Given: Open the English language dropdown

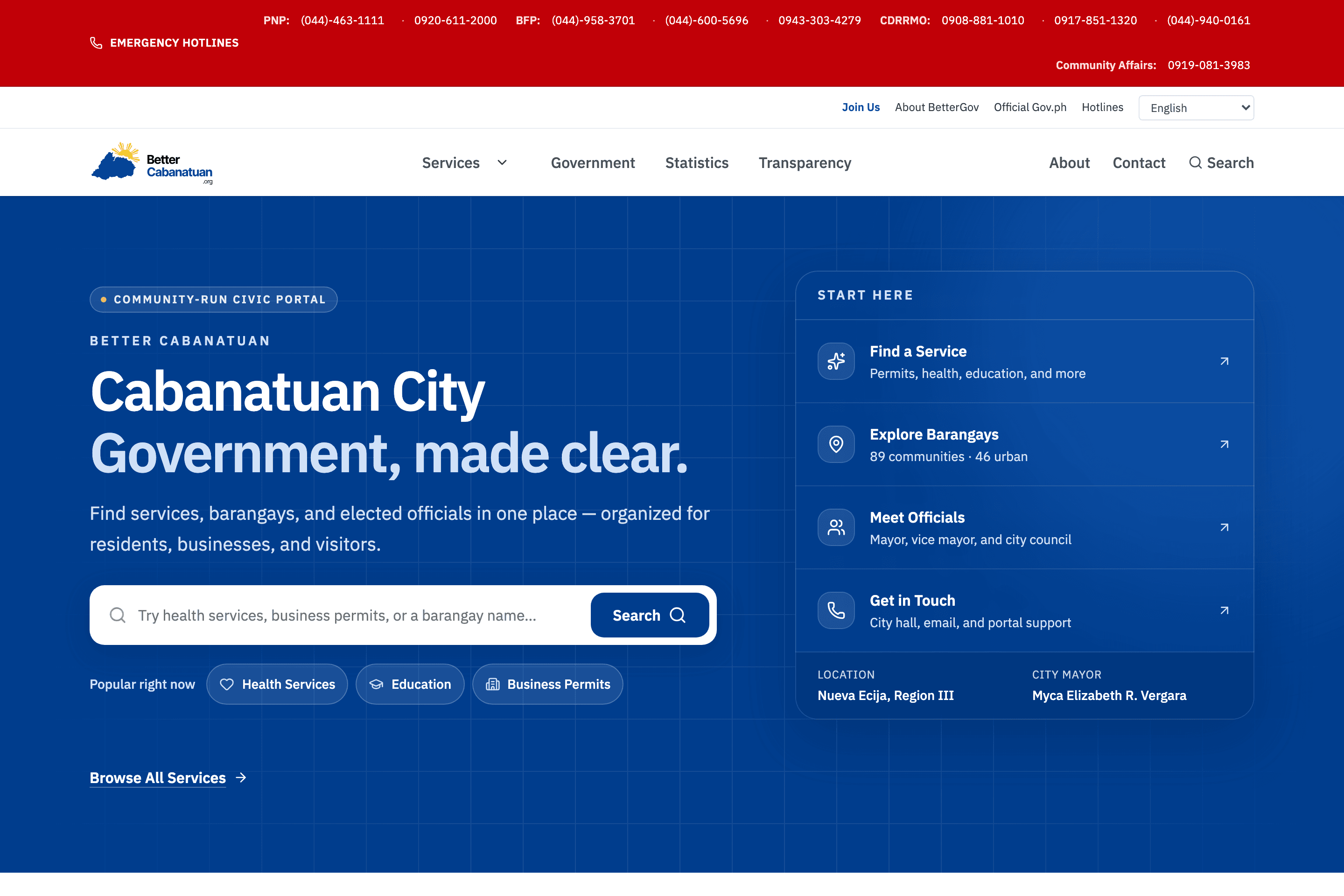Looking at the screenshot, I should click(x=1196, y=108).
